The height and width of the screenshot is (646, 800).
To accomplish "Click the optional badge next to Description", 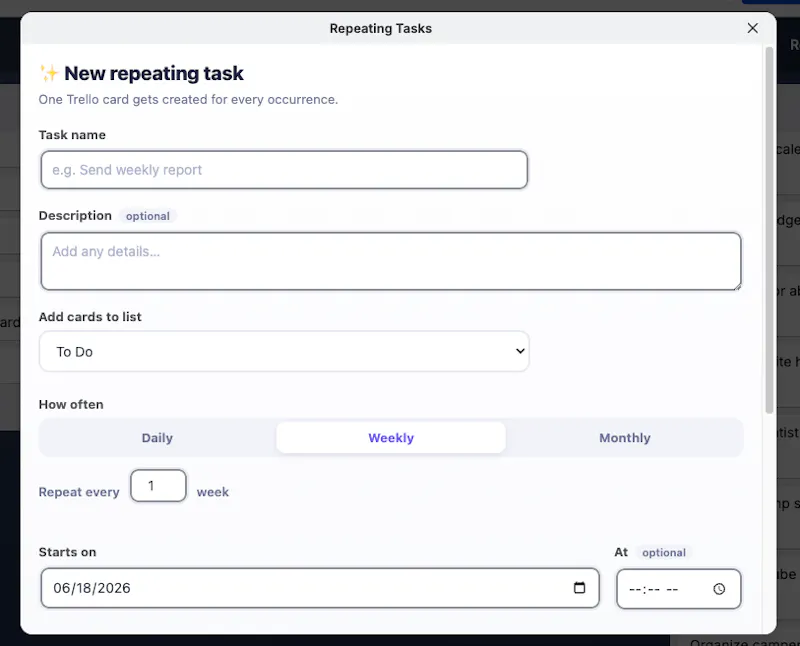I will click(x=148, y=216).
